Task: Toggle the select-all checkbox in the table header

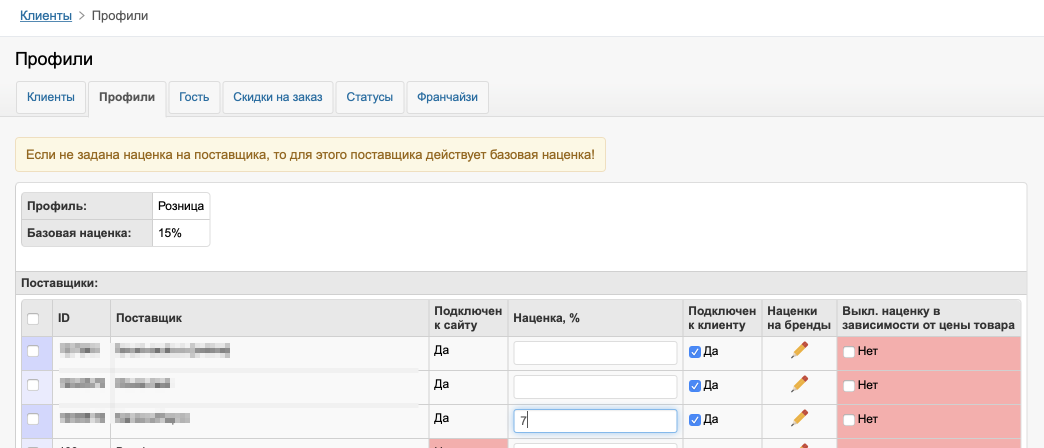Action: (33, 319)
